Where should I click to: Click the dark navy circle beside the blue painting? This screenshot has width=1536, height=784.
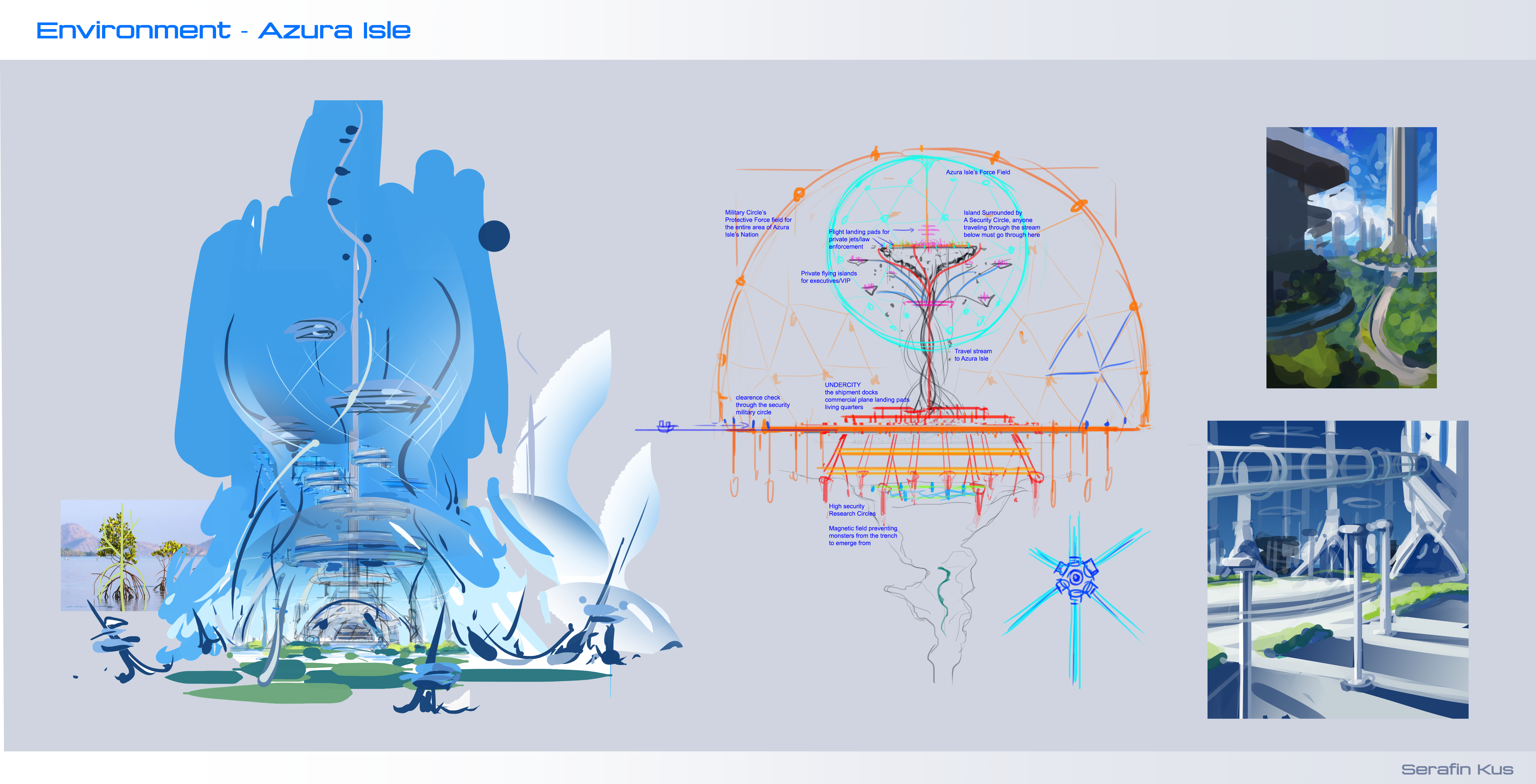(x=494, y=236)
